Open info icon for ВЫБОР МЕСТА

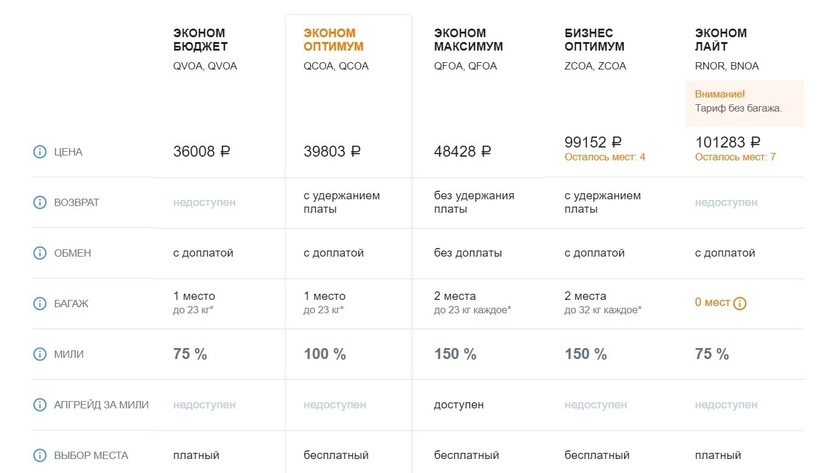[40, 455]
